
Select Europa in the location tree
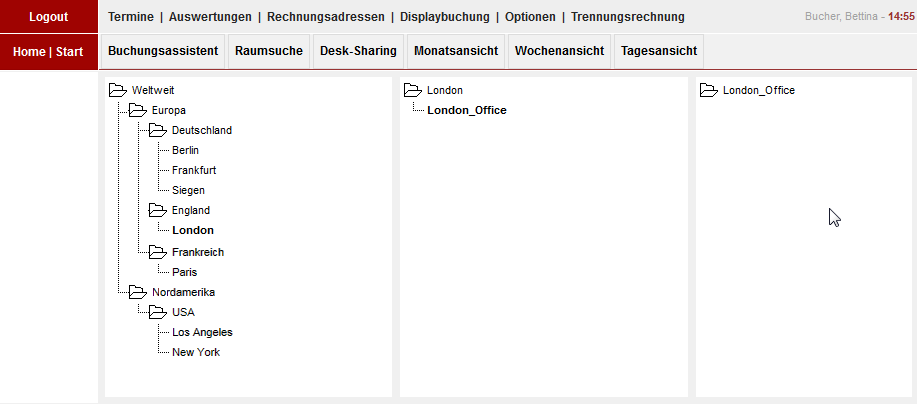tap(169, 111)
